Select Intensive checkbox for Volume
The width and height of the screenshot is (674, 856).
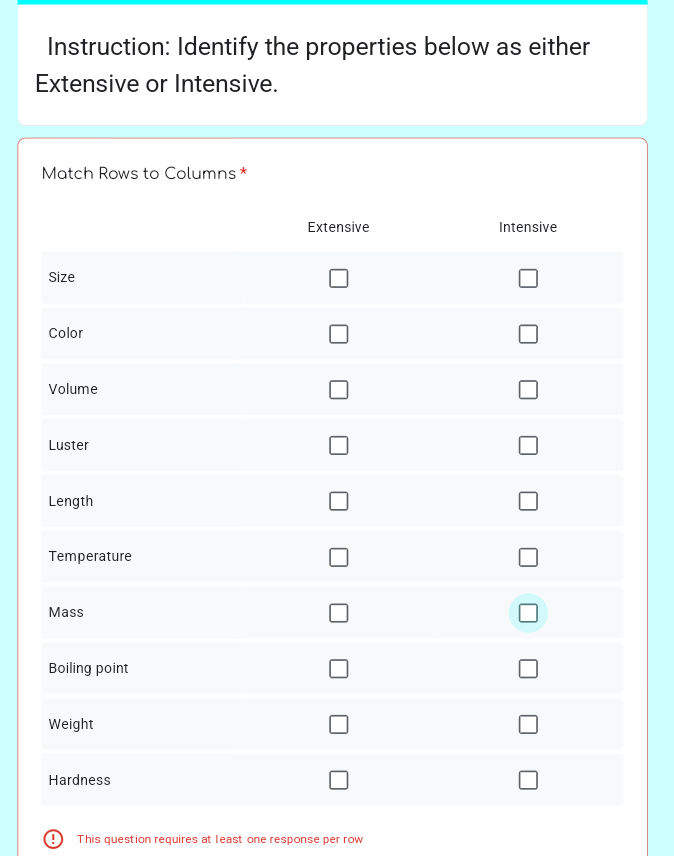point(528,390)
